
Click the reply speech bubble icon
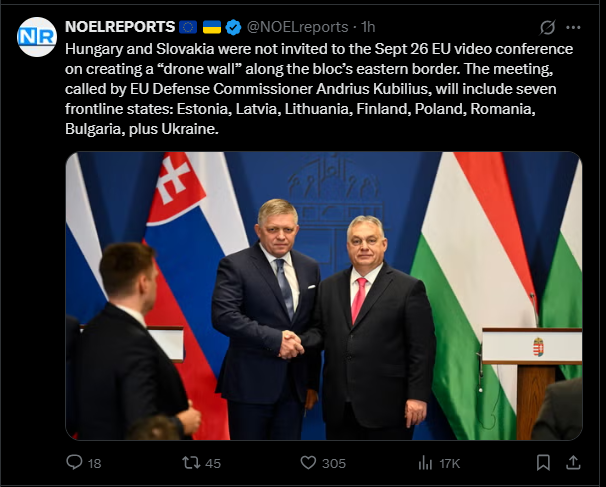coord(73,462)
